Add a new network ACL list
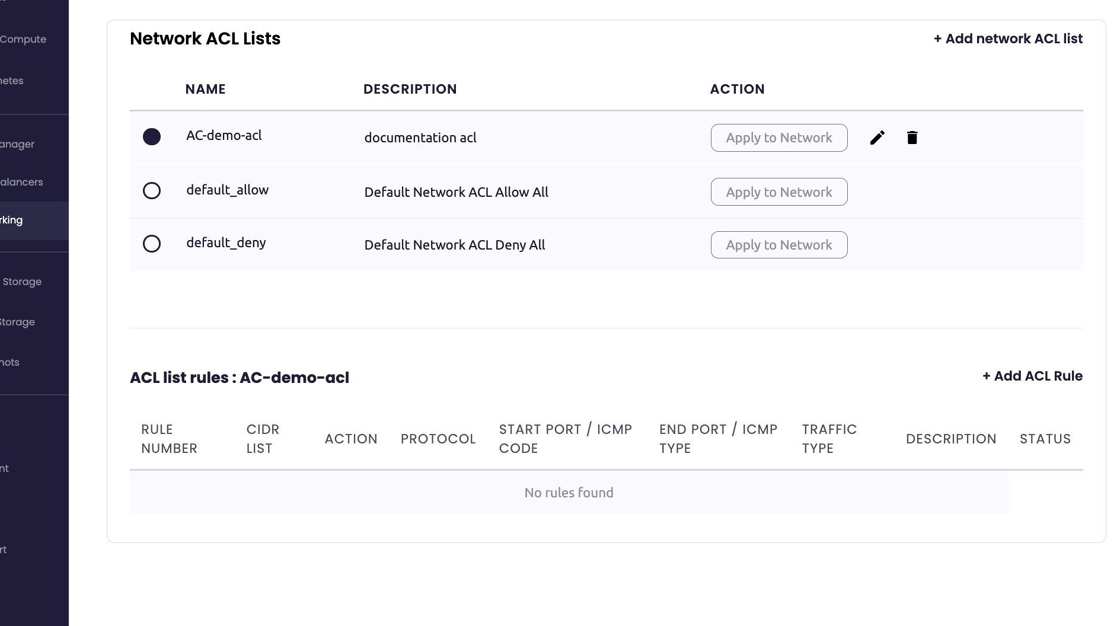 click(1007, 39)
